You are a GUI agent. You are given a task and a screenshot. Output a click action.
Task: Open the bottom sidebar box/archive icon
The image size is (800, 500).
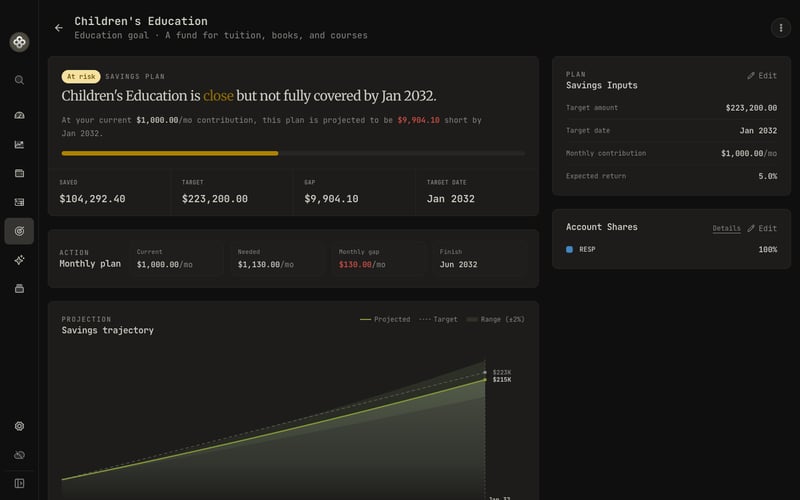[19, 289]
